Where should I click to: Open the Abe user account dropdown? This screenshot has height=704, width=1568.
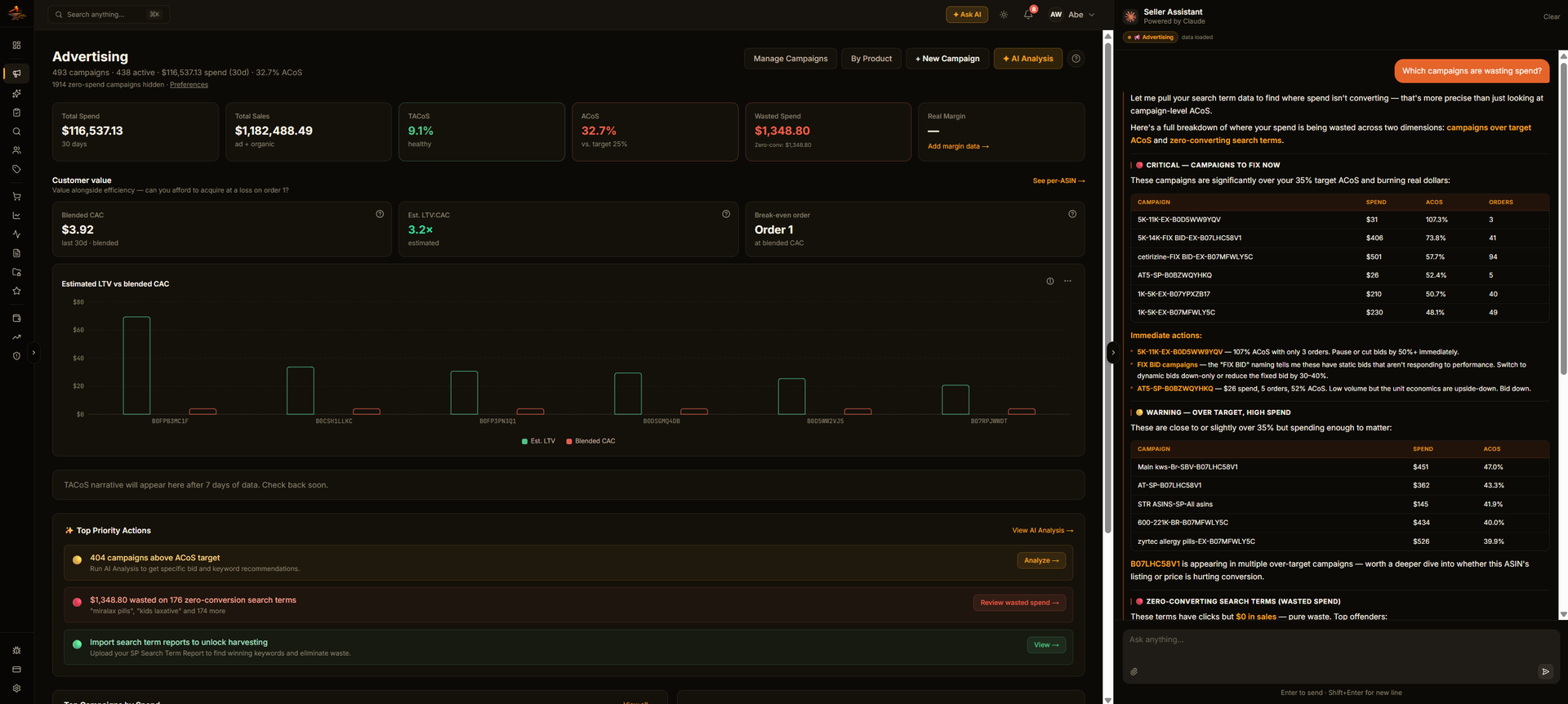[x=1072, y=15]
